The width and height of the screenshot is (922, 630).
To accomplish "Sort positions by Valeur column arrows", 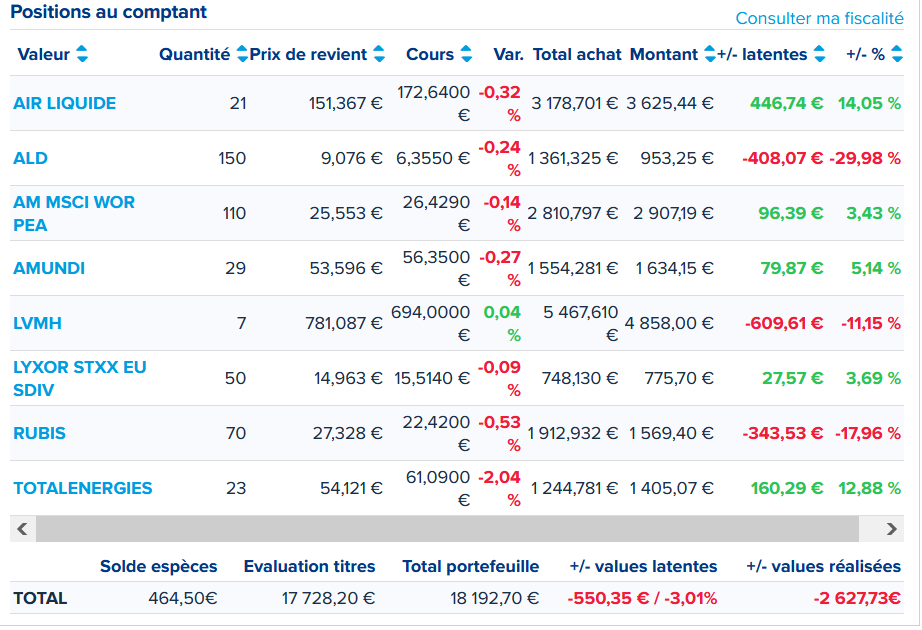I will pos(82,54).
